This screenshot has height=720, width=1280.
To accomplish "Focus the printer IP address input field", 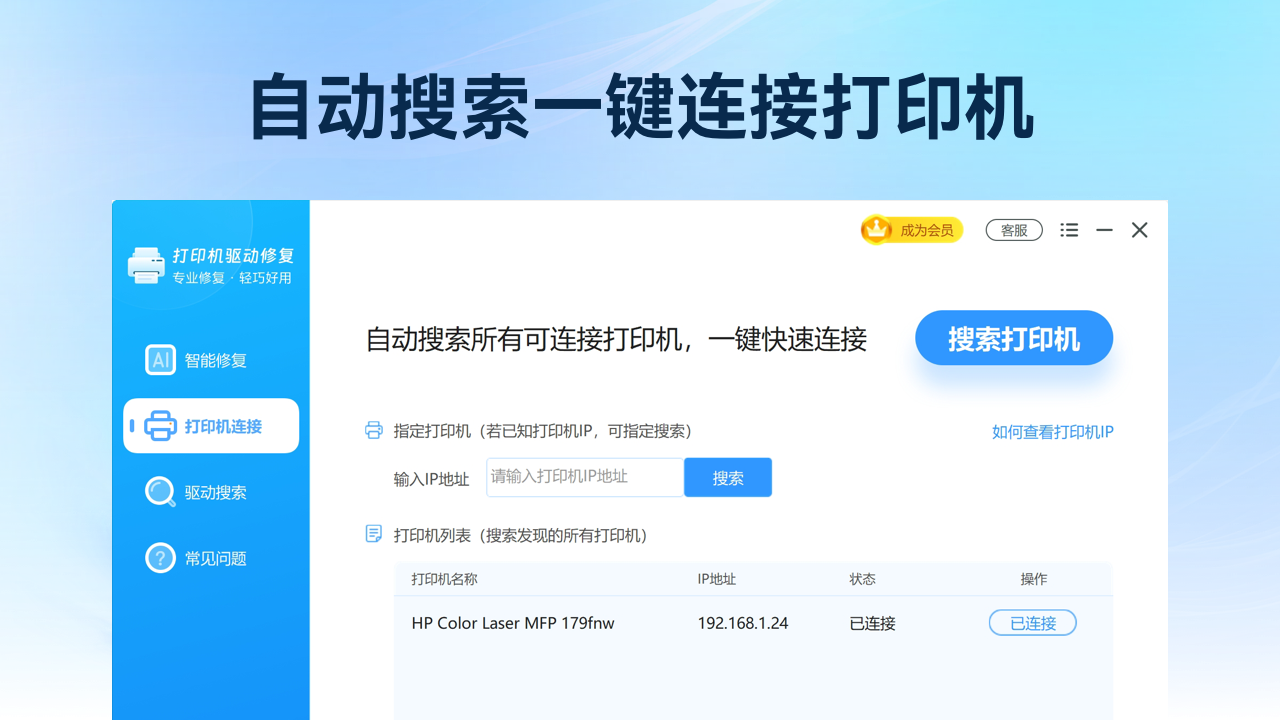I will [585, 478].
